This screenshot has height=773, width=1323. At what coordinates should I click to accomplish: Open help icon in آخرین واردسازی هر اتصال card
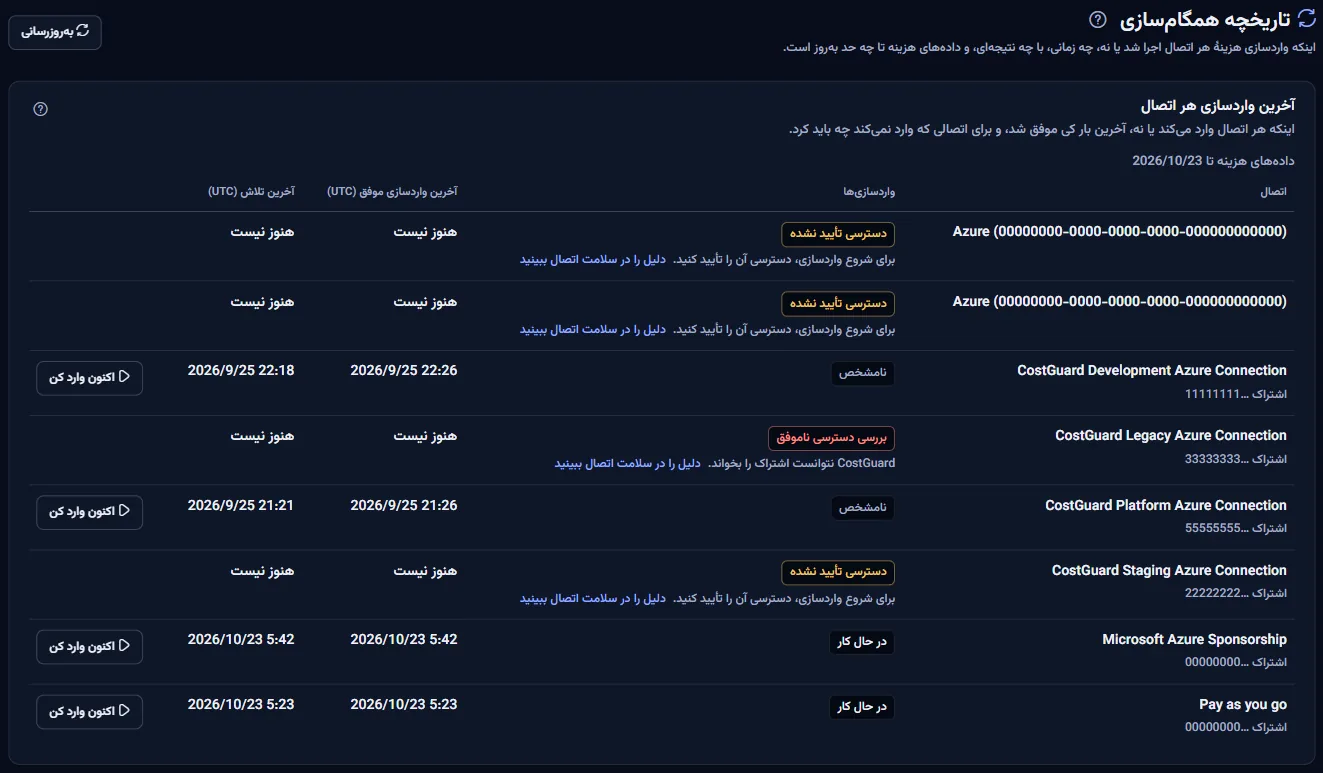pyautogui.click(x=41, y=109)
